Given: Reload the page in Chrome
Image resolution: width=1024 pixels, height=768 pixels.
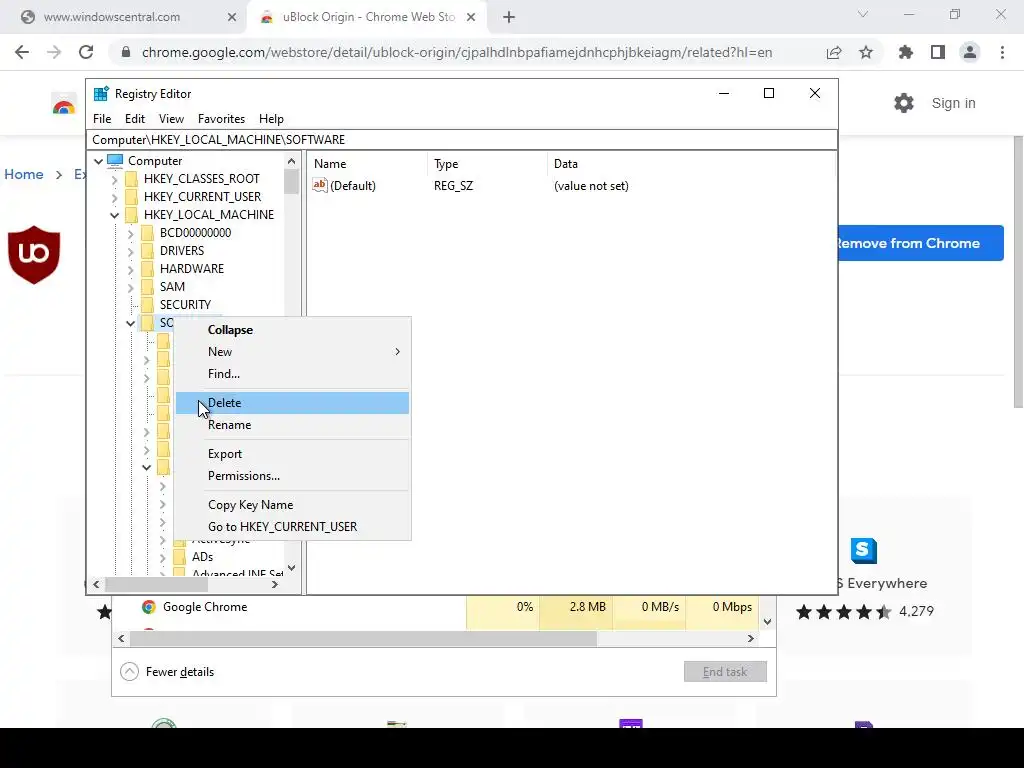Looking at the screenshot, I should coord(86,52).
